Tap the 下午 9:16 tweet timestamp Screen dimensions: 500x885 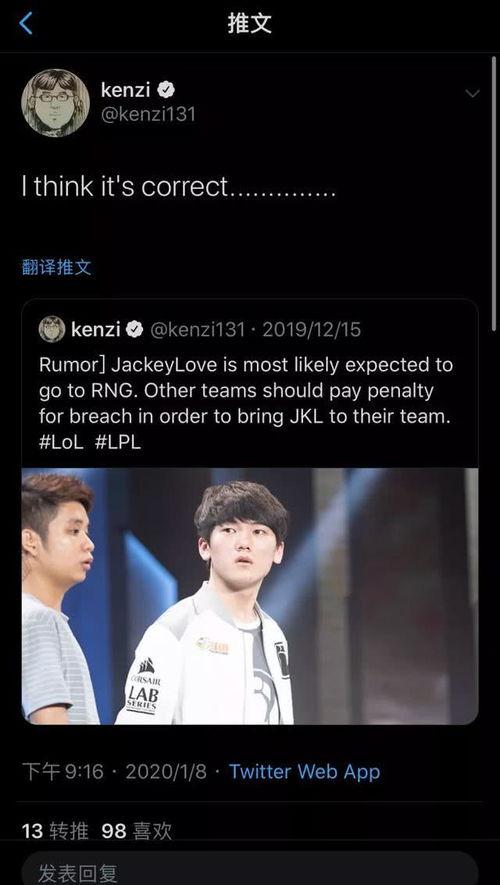[x=63, y=772]
